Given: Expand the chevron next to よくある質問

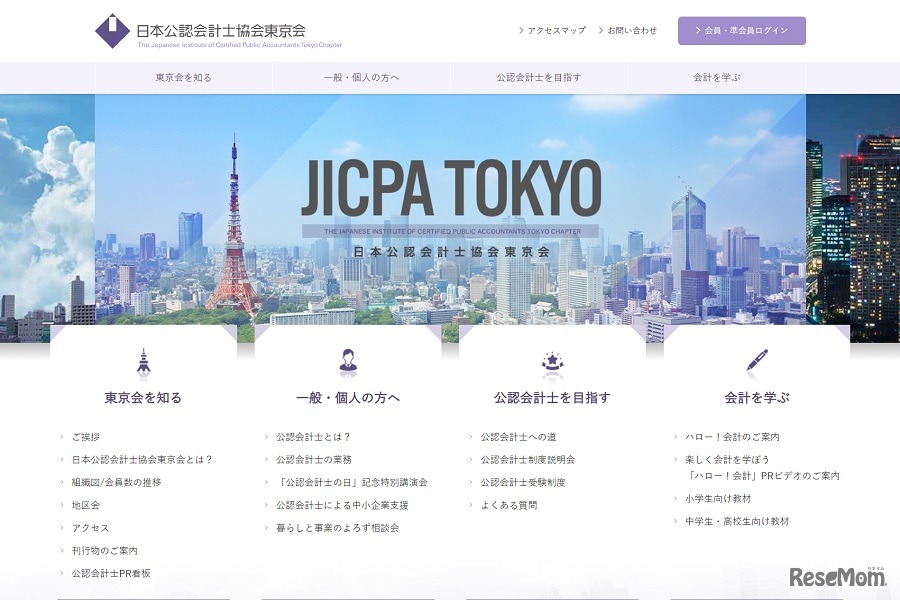Looking at the screenshot, I should (x=468, y=503).
